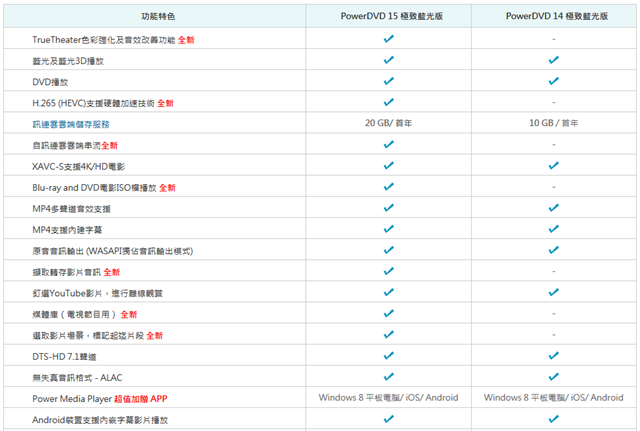Select the H.265 (HEVC)支援硬體加速技術 text
This screenshot has height=431, width=640.
tap(93, 103)
